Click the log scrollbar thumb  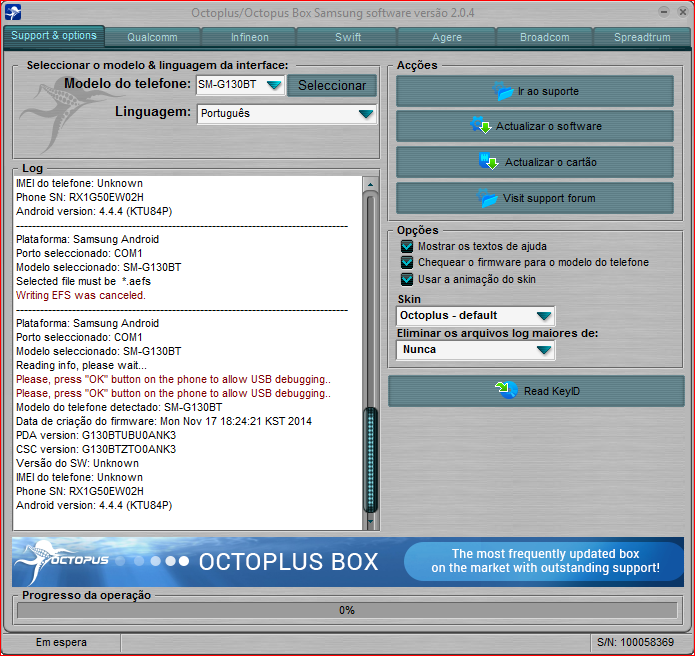(371, 460)
